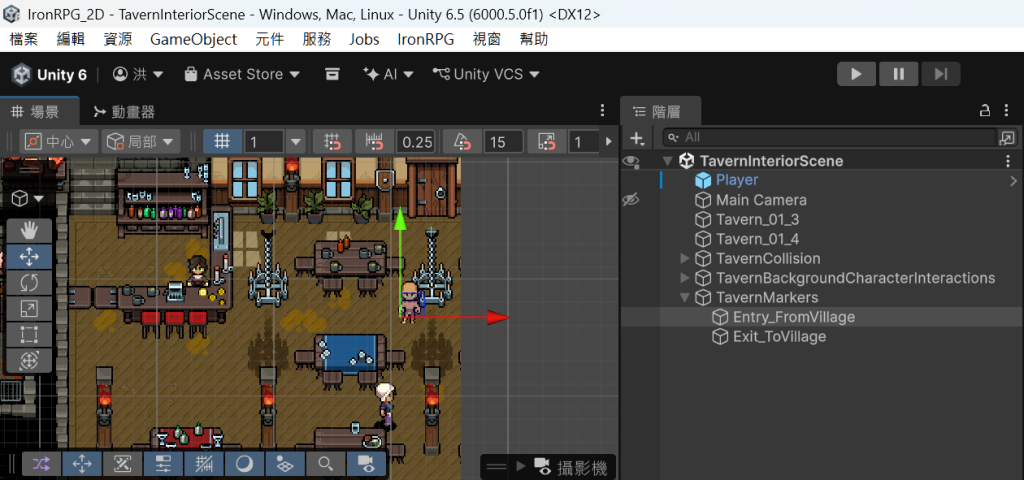This screenshot has height=480, width=1024.
Task: Click the hidden-objects crossed square overlay icon
Action: click(x=122, y=464)
